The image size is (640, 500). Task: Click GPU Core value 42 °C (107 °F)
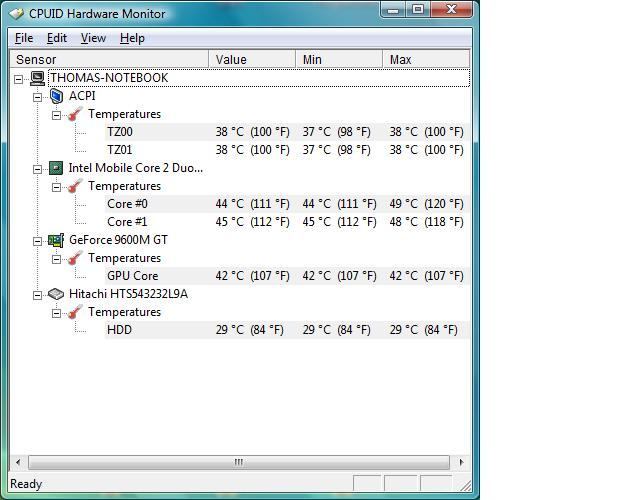pos(253,276)
